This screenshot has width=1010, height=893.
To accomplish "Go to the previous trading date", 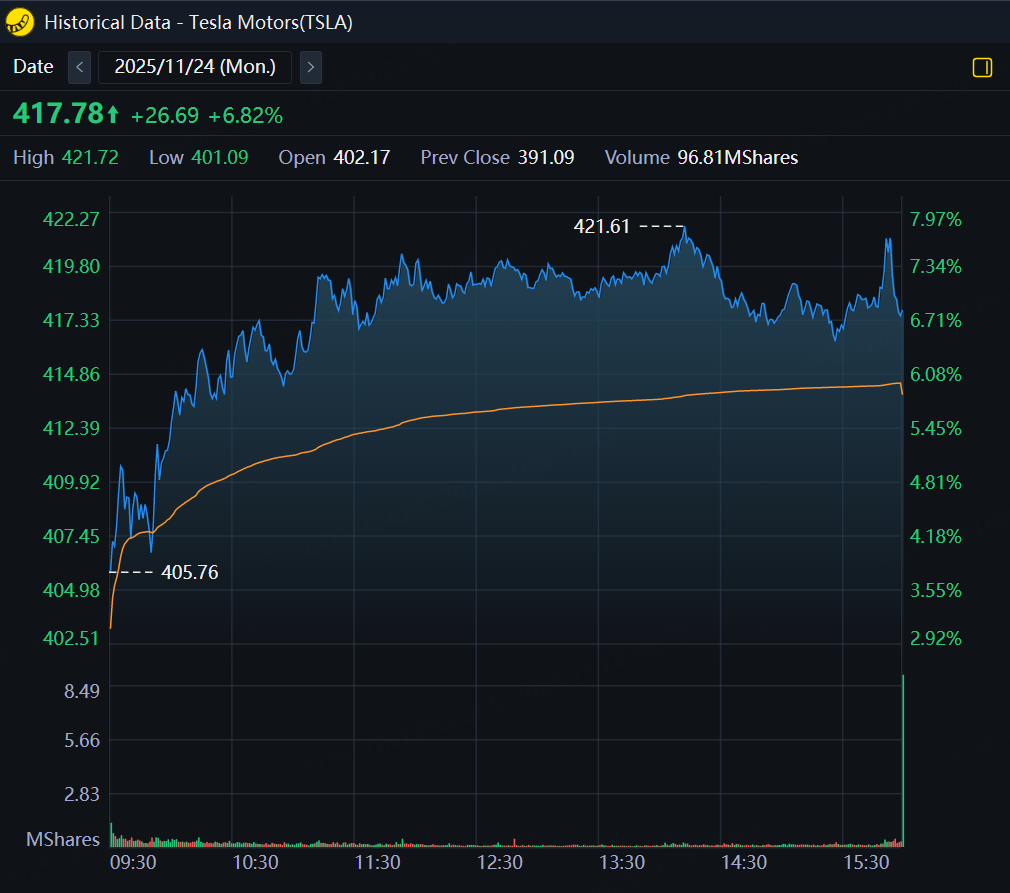I will pyautogui.click(x=79, y=67).
